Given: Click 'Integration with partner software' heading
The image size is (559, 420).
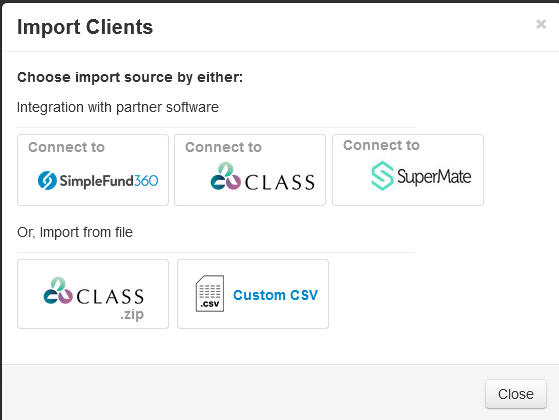Looking at the screenshot, I should [x=118, y=107].
